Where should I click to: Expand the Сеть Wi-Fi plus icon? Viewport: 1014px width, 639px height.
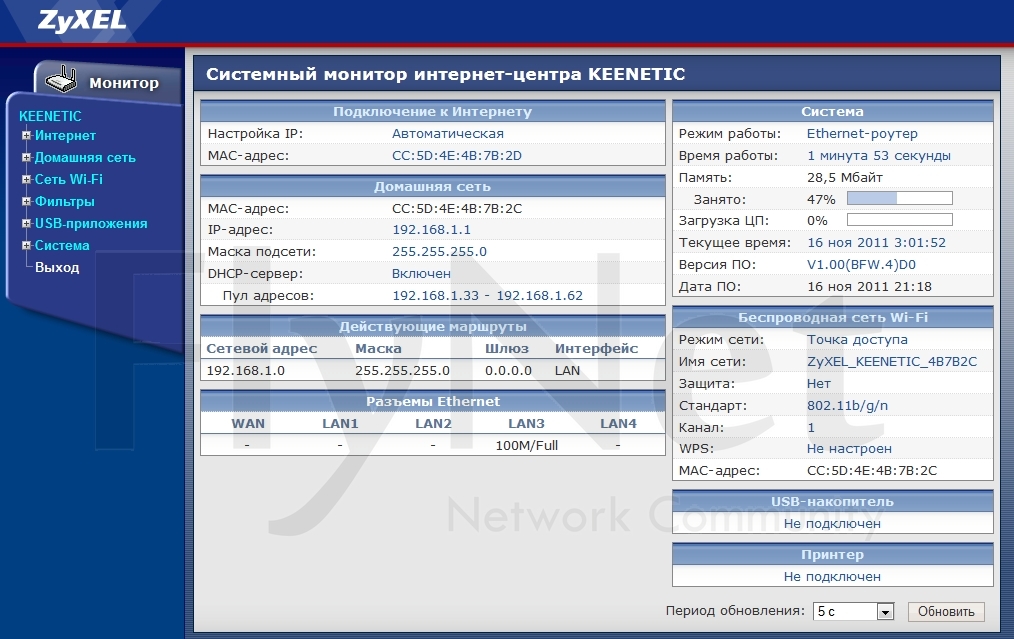click(27, 180)
